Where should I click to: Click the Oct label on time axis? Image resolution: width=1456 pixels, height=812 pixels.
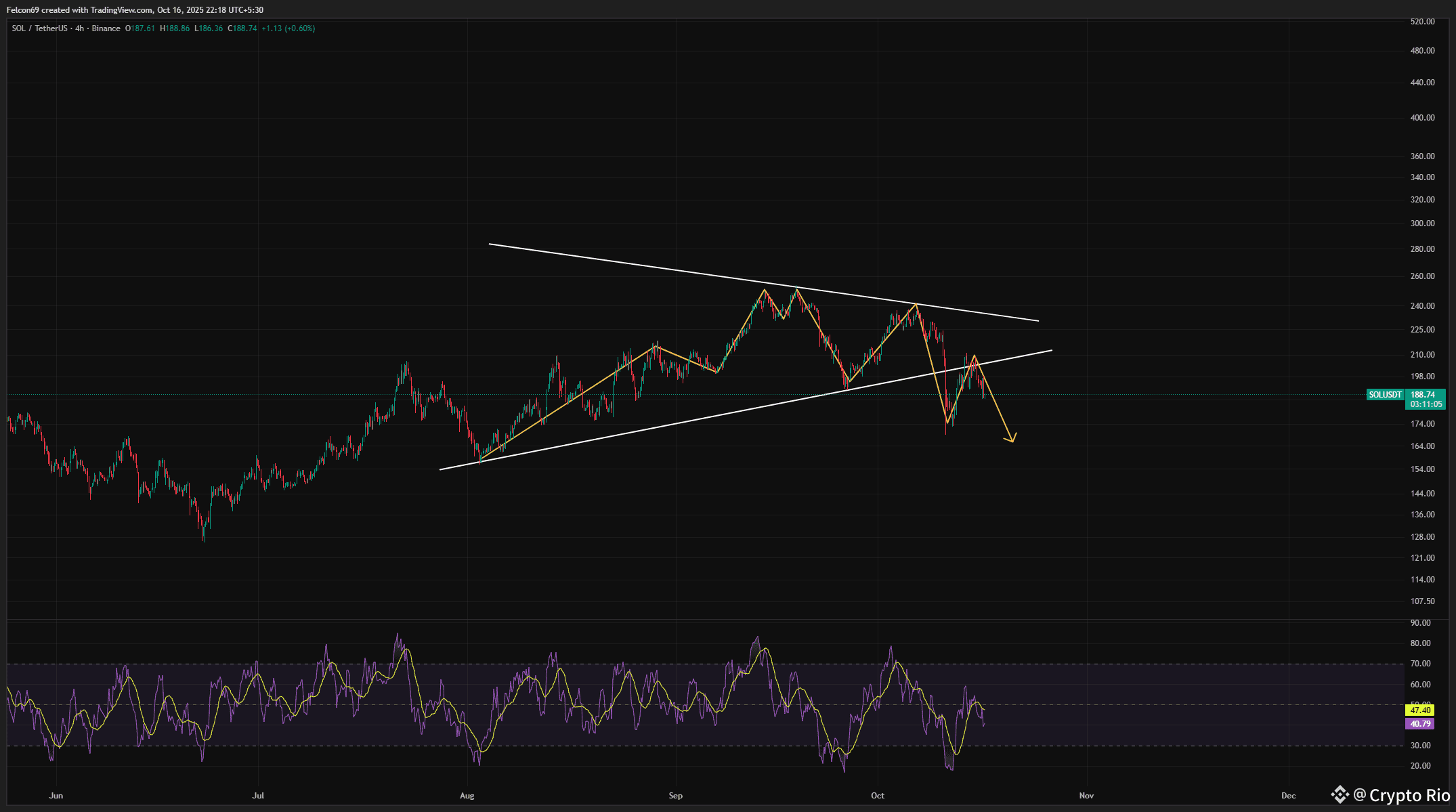(x=877, y=796)
